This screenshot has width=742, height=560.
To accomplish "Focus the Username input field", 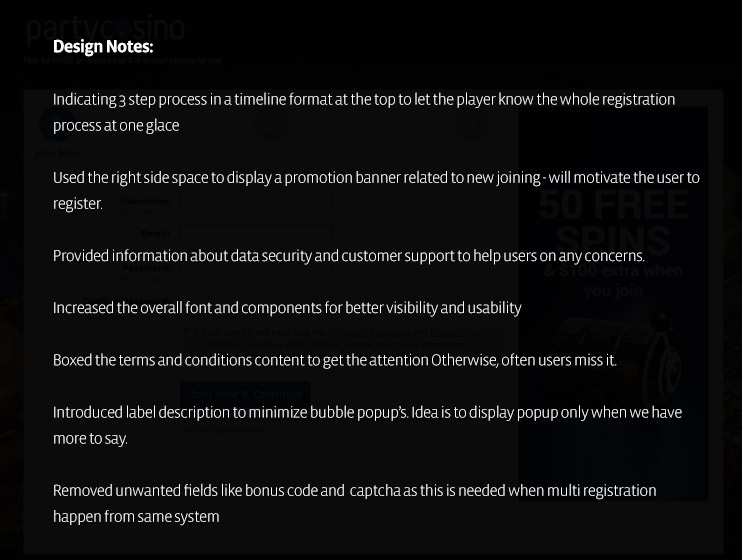I will pyautogui.click(x=257, y=201).
